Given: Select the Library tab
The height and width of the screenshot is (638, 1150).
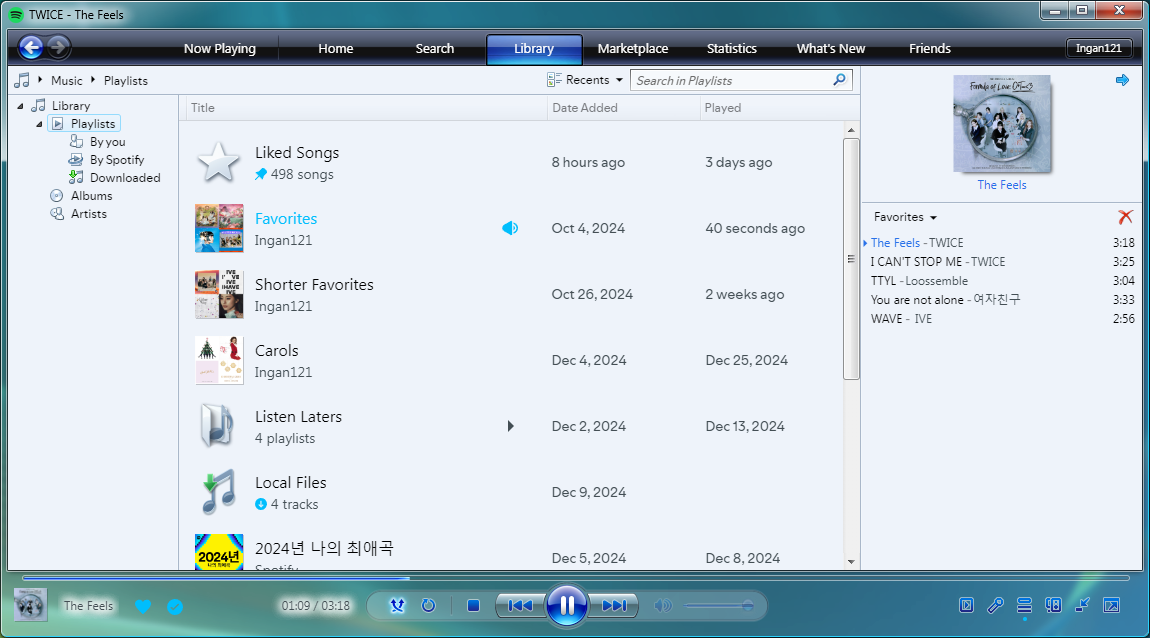Looking at the screenshot, I should (534, 49).
